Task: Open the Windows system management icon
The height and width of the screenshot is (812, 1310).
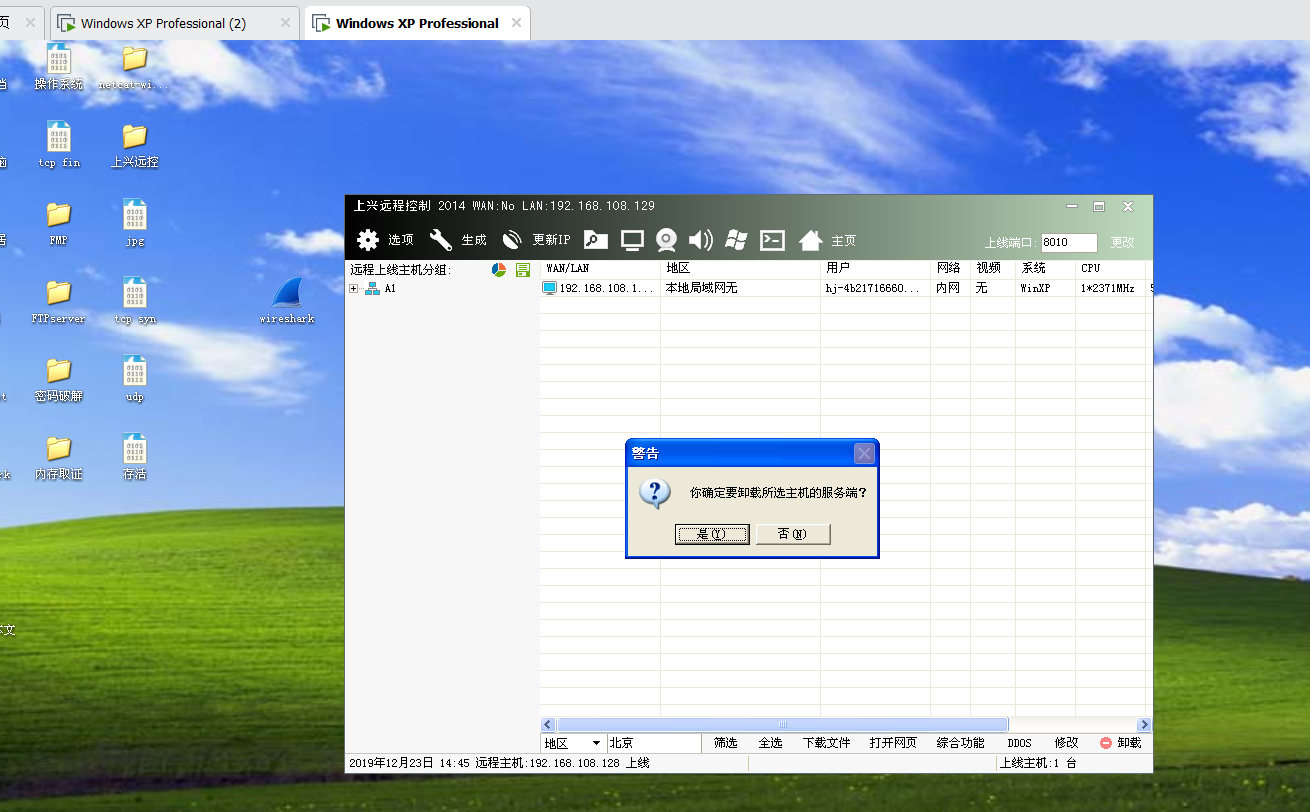Action: 737,240
